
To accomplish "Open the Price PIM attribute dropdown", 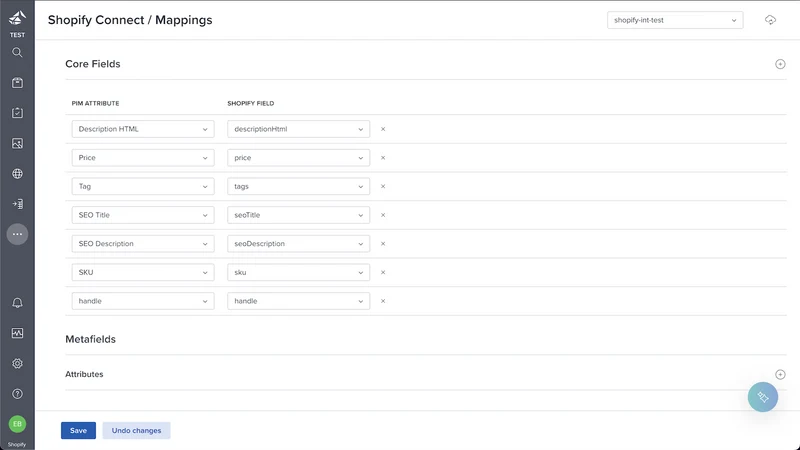I will [143, 158].
